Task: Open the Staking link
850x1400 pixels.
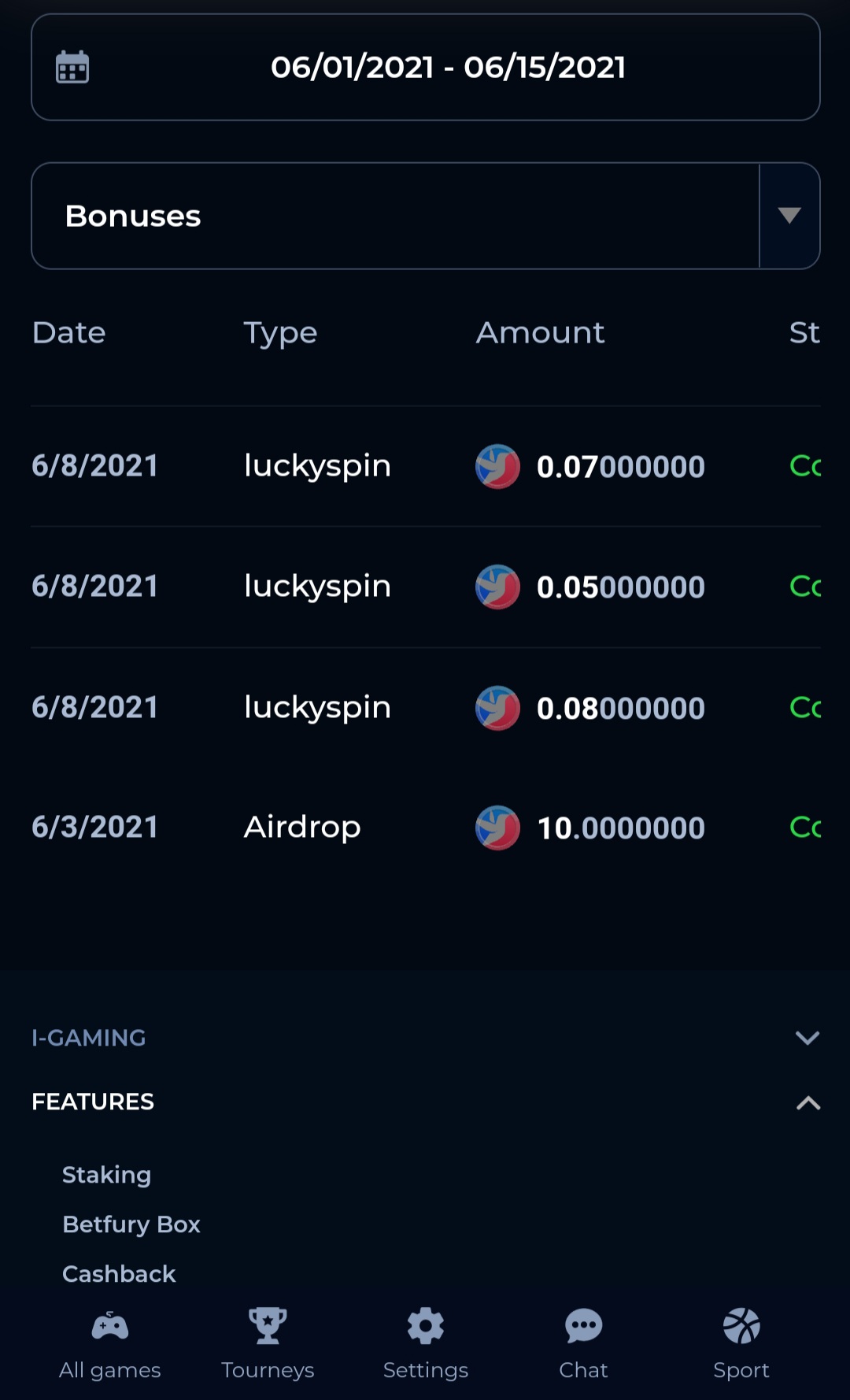Action: click(106, 1175)
